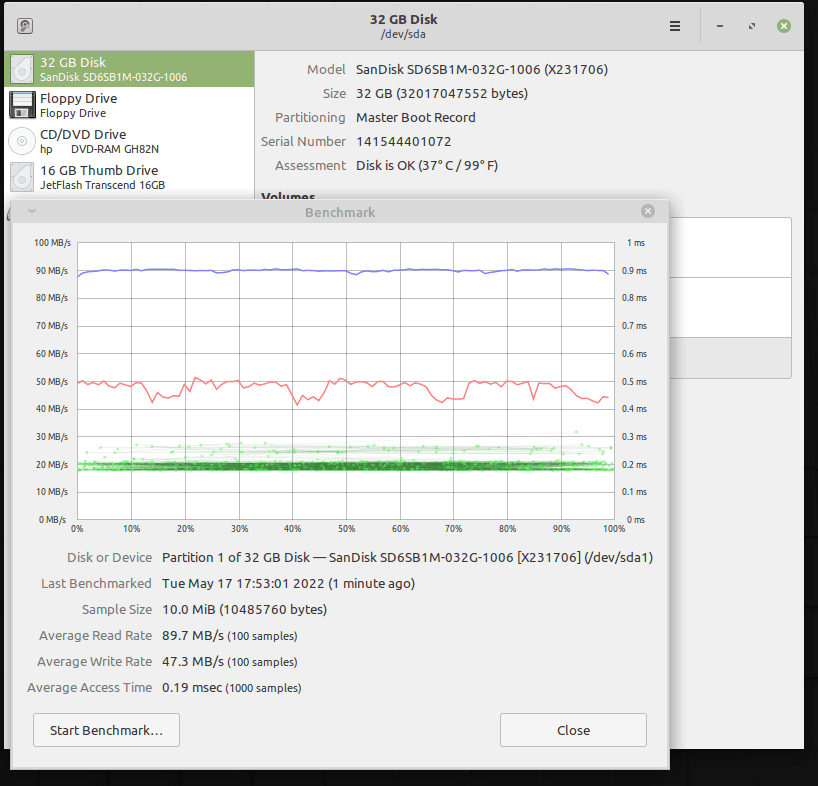The image size is (818, 786).
Task: Click the Average Write Rate value 47.3 MB/s
Action: (230, 662)
